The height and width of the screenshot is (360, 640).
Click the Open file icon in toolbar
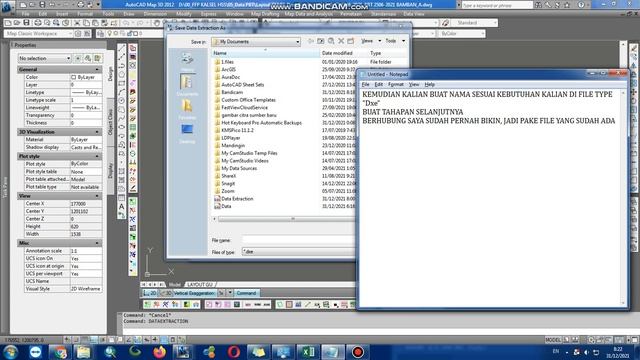tap(17, 23)
